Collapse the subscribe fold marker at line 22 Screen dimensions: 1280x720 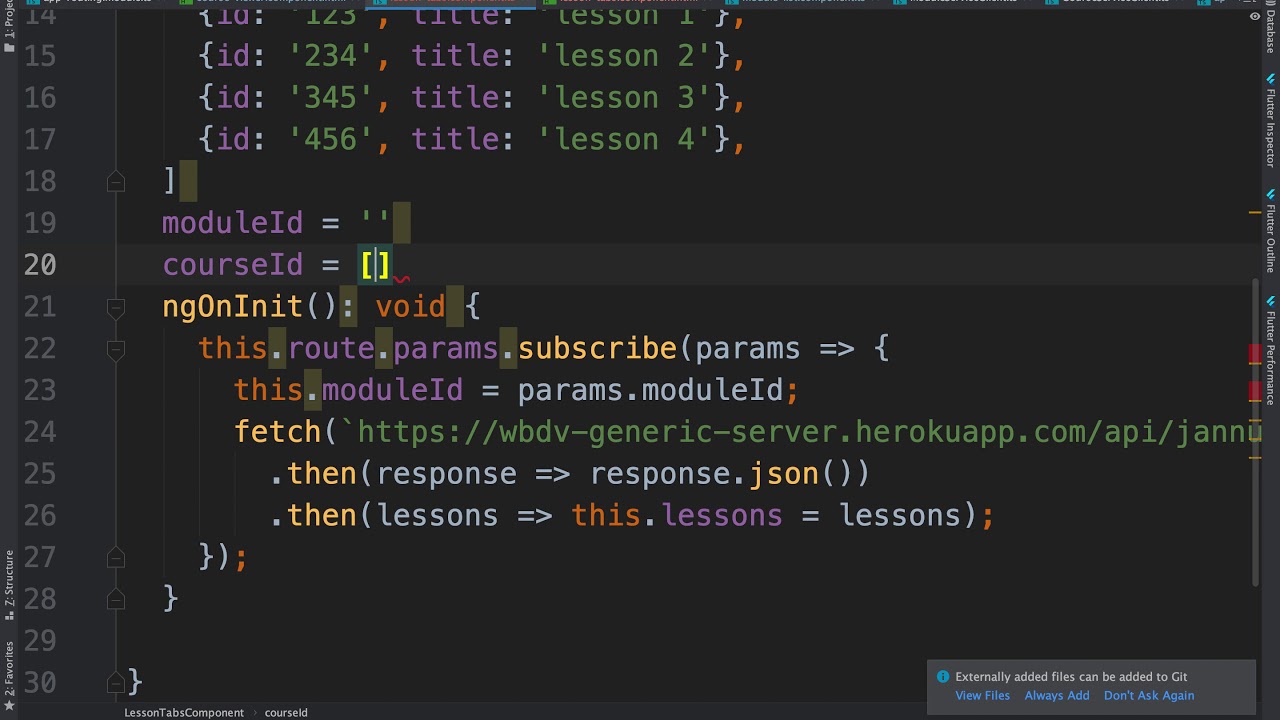[116, 349]
